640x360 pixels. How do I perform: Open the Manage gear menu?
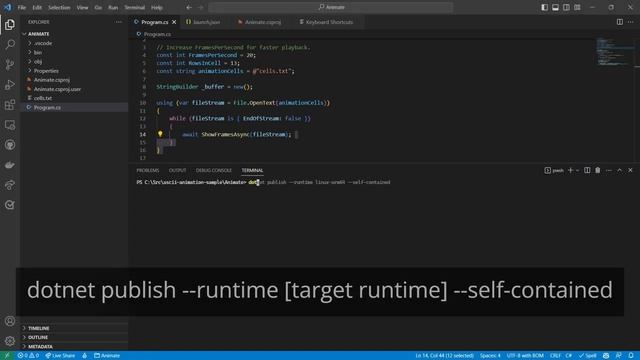click(10, 341)
